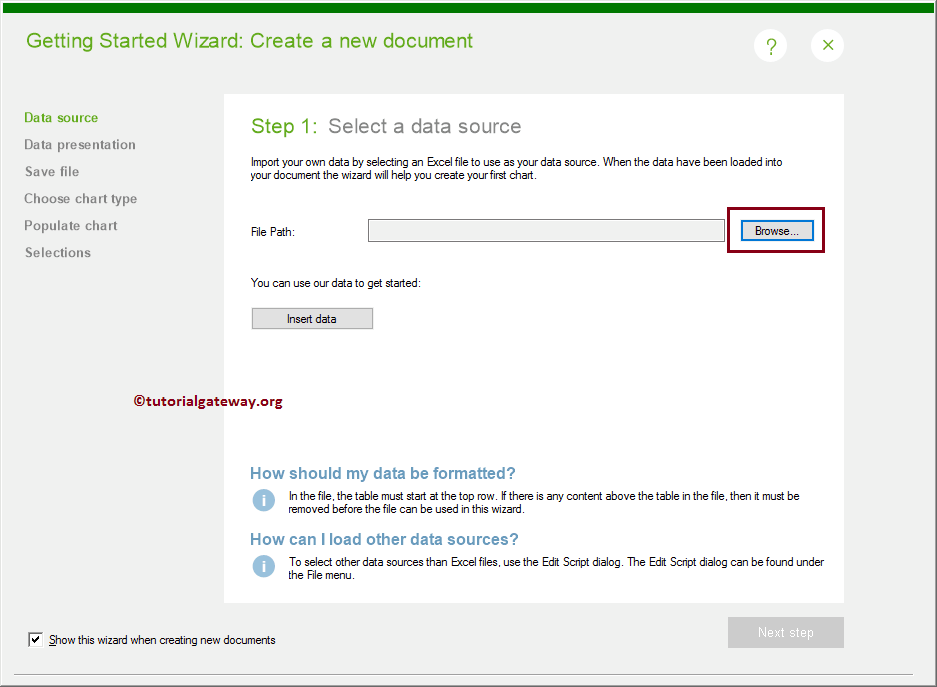The height and width of the screenshot is (687, 937).
Task: Close the wizard using the X icon
Action: click(827, 45)
